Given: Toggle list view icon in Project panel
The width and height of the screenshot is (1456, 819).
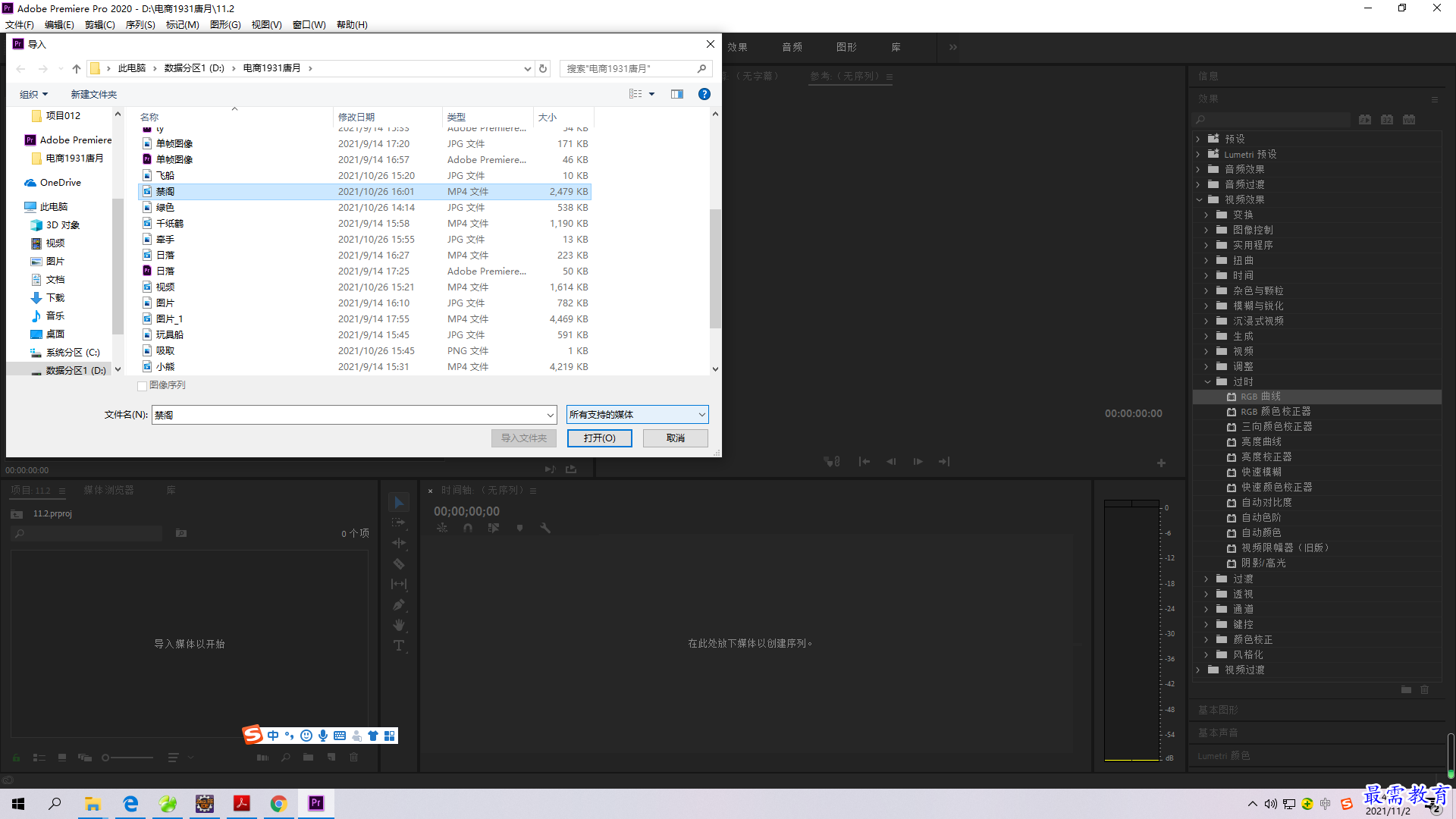Looking at the screenshot, I should pyautogui.click(x=39, y=758).
